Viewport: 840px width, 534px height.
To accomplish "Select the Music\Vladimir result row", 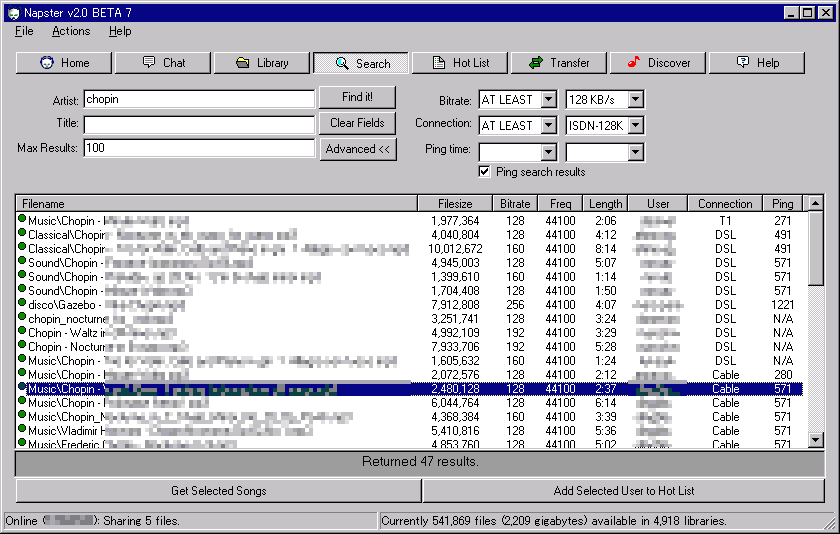I will click(410, 431).
